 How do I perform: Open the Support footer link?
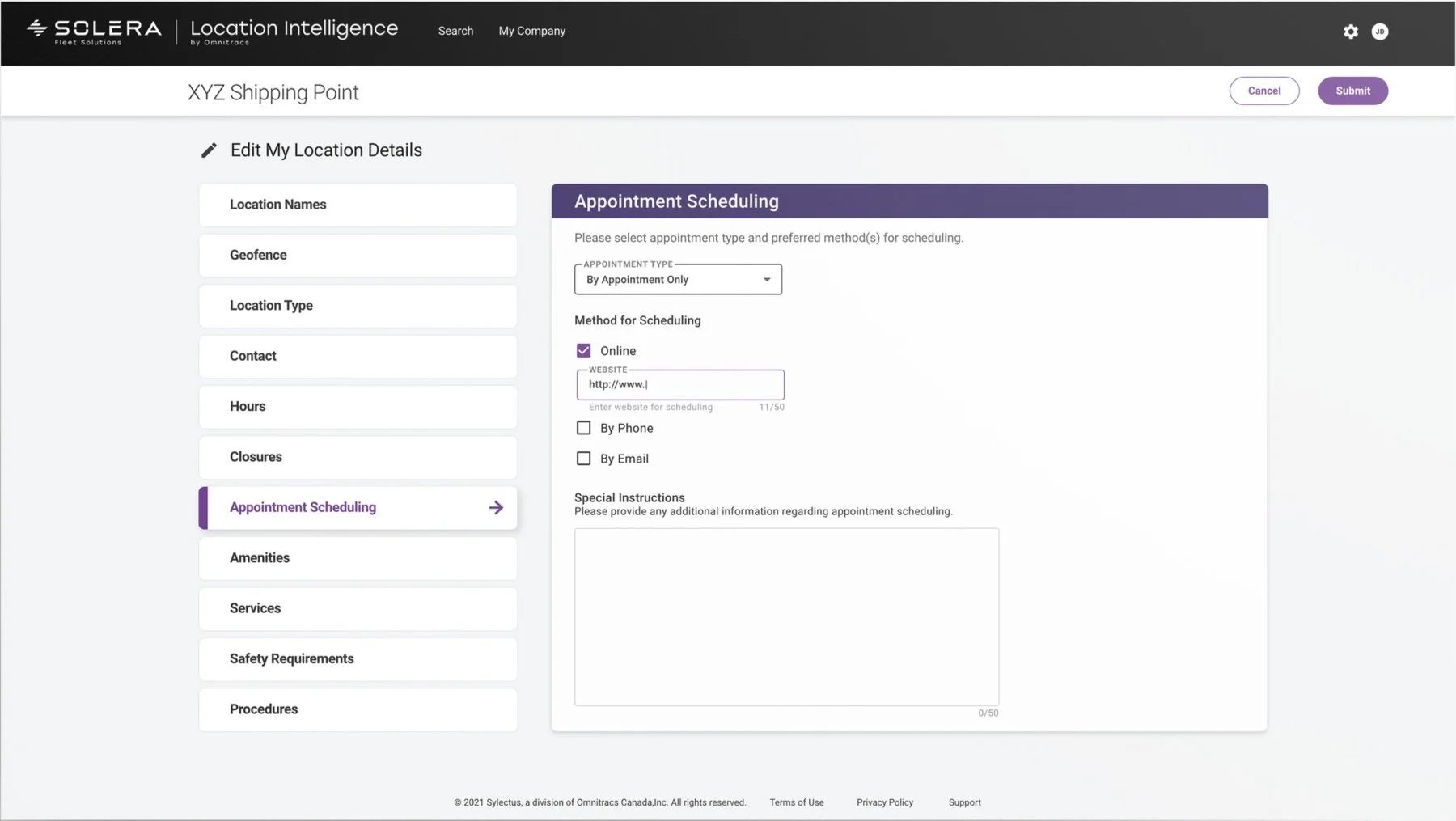pyautogui.click(x=964, y=802)
